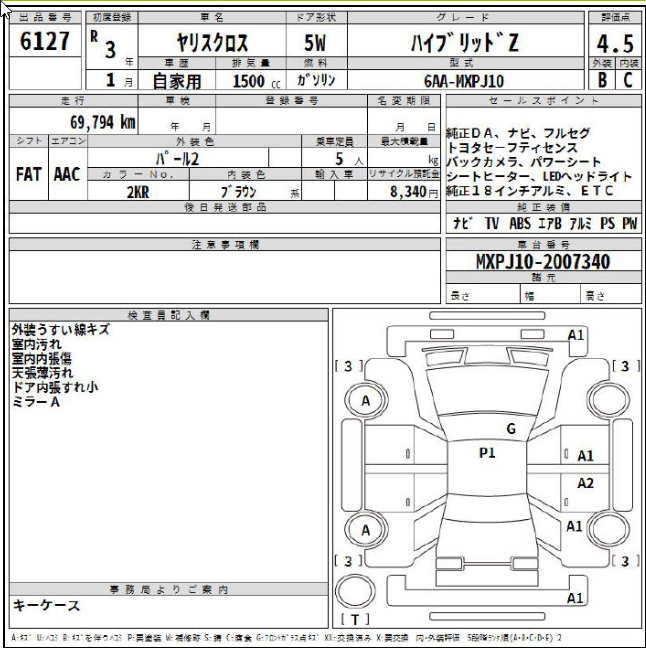
Task: Click the A2 damage mark on the diagram
Action: 585,483
